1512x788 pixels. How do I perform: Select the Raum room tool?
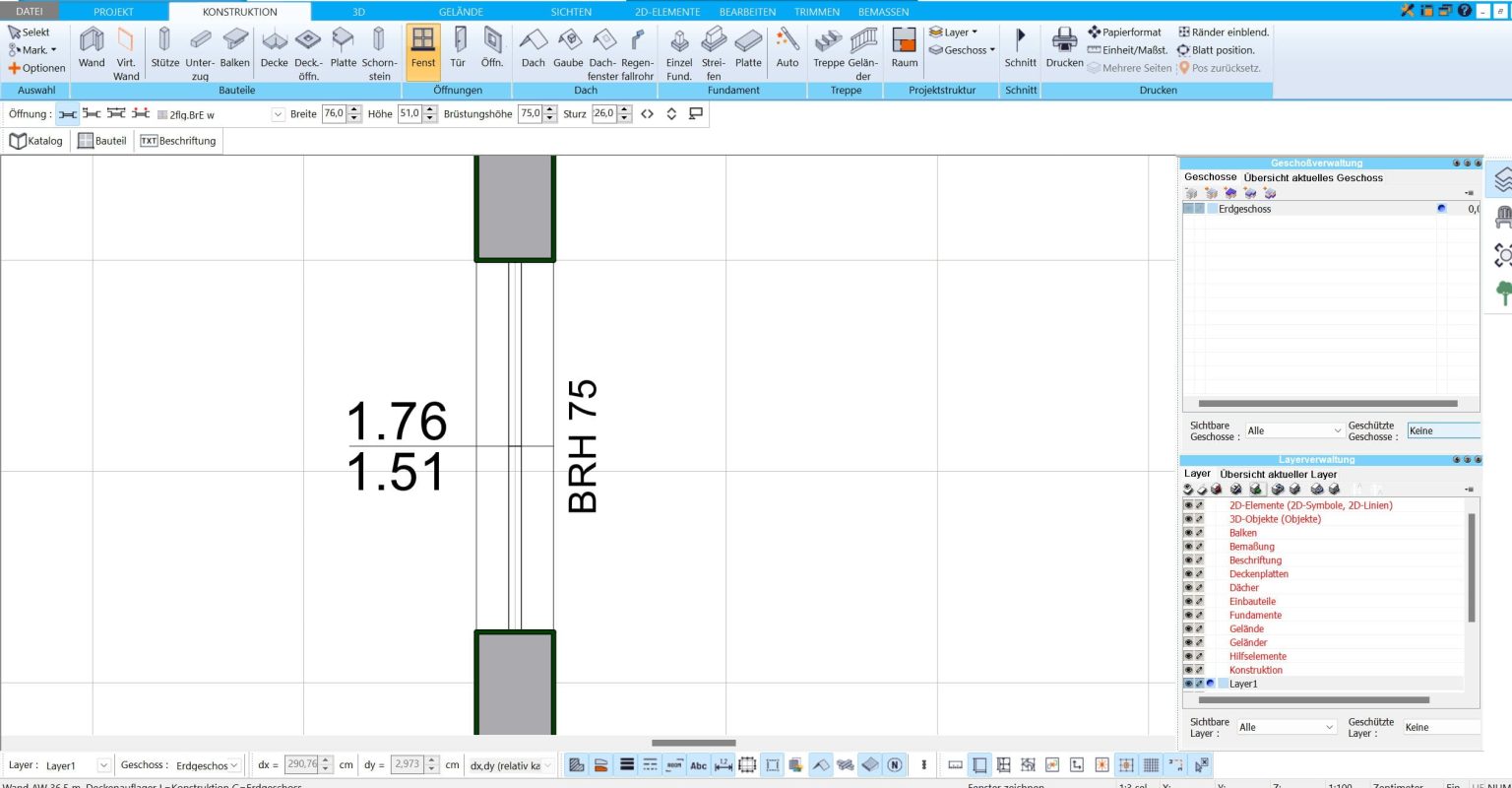905,49
